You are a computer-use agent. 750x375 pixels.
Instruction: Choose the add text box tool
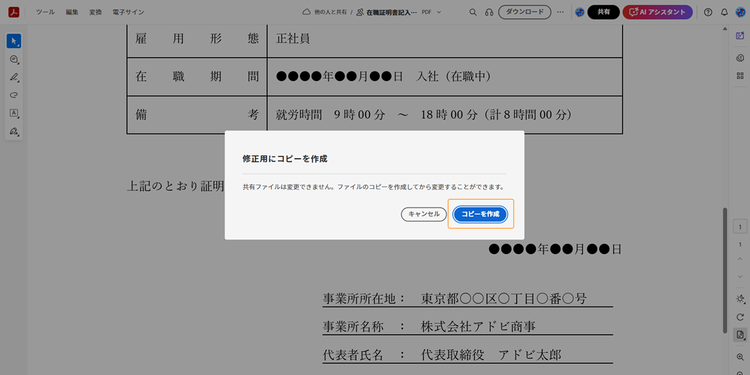click(14, 113)
